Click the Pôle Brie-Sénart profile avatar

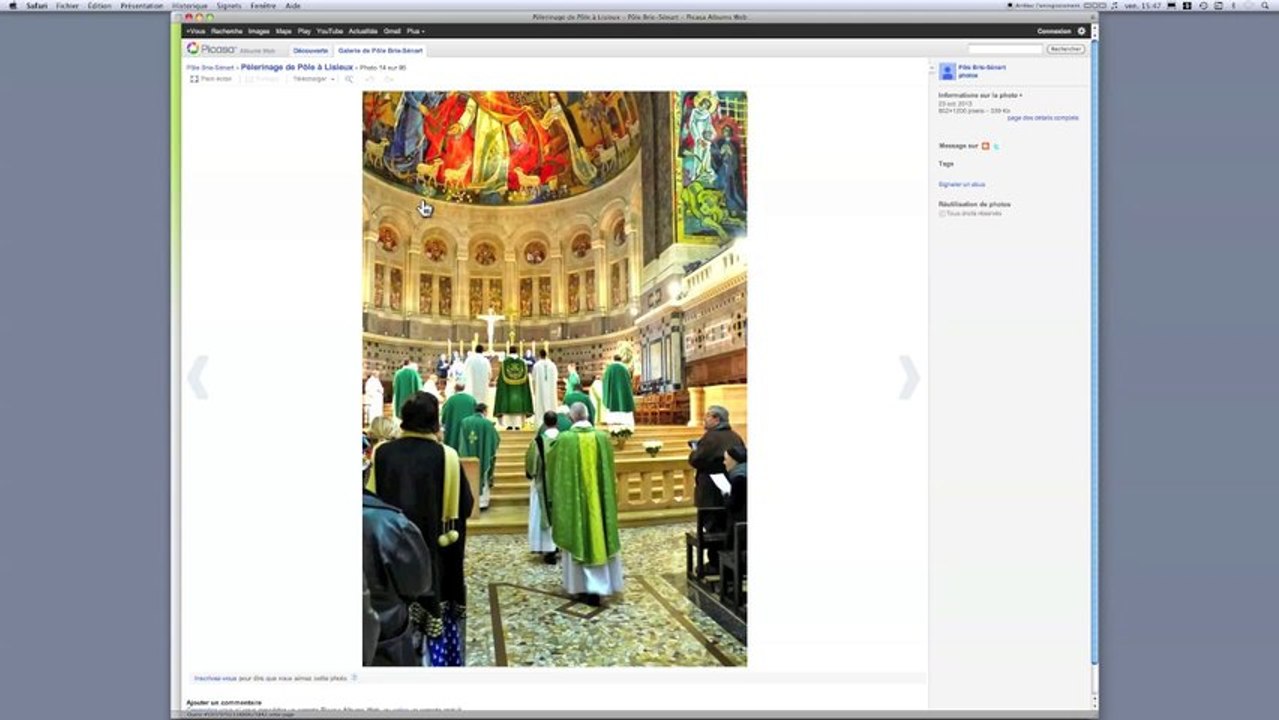[947, 71]
